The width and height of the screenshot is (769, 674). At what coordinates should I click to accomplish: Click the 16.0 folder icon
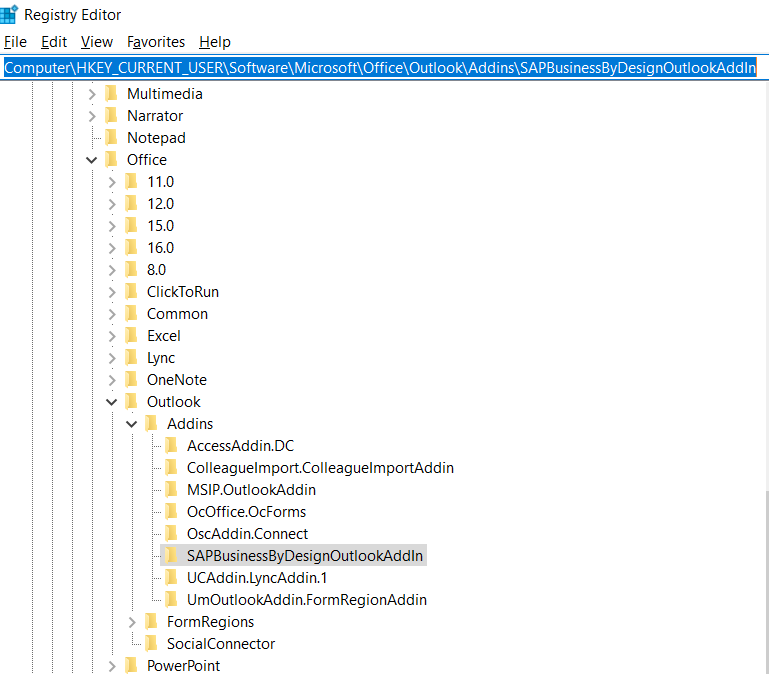[x=131, y=248]
